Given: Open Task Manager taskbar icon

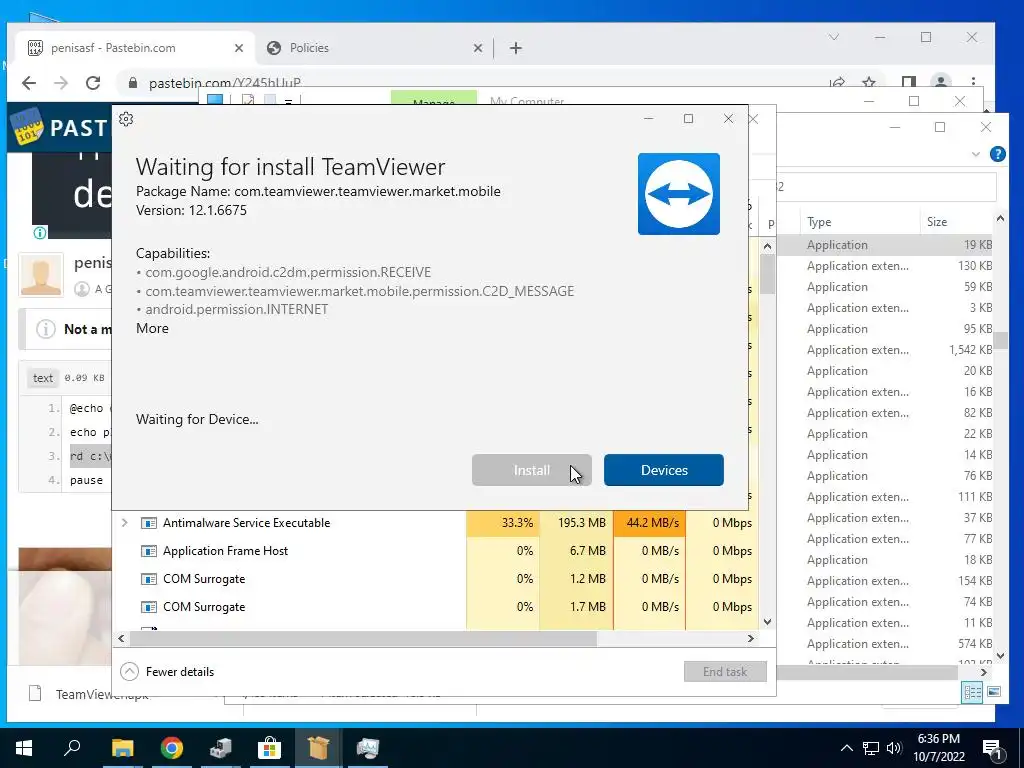Looking at the screenshot, I should (x=367, y=748).
